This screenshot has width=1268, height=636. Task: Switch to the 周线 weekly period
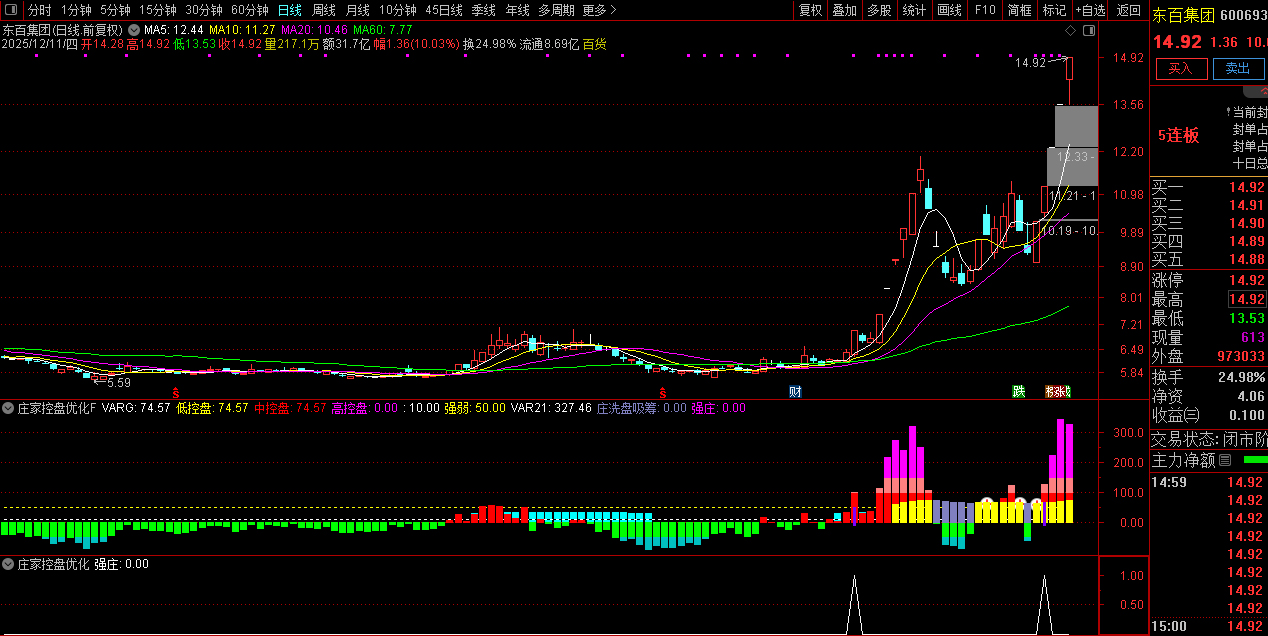coord(323,10)
